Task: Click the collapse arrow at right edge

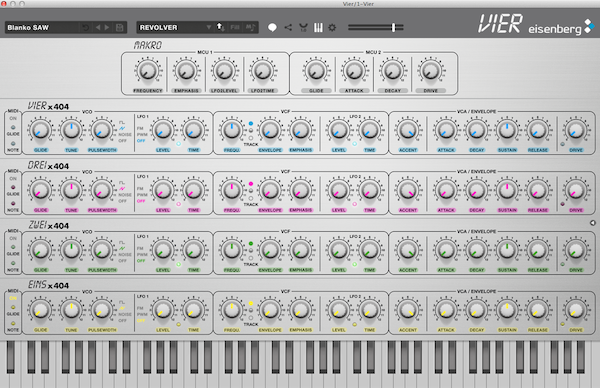Action: coord(592,223)
